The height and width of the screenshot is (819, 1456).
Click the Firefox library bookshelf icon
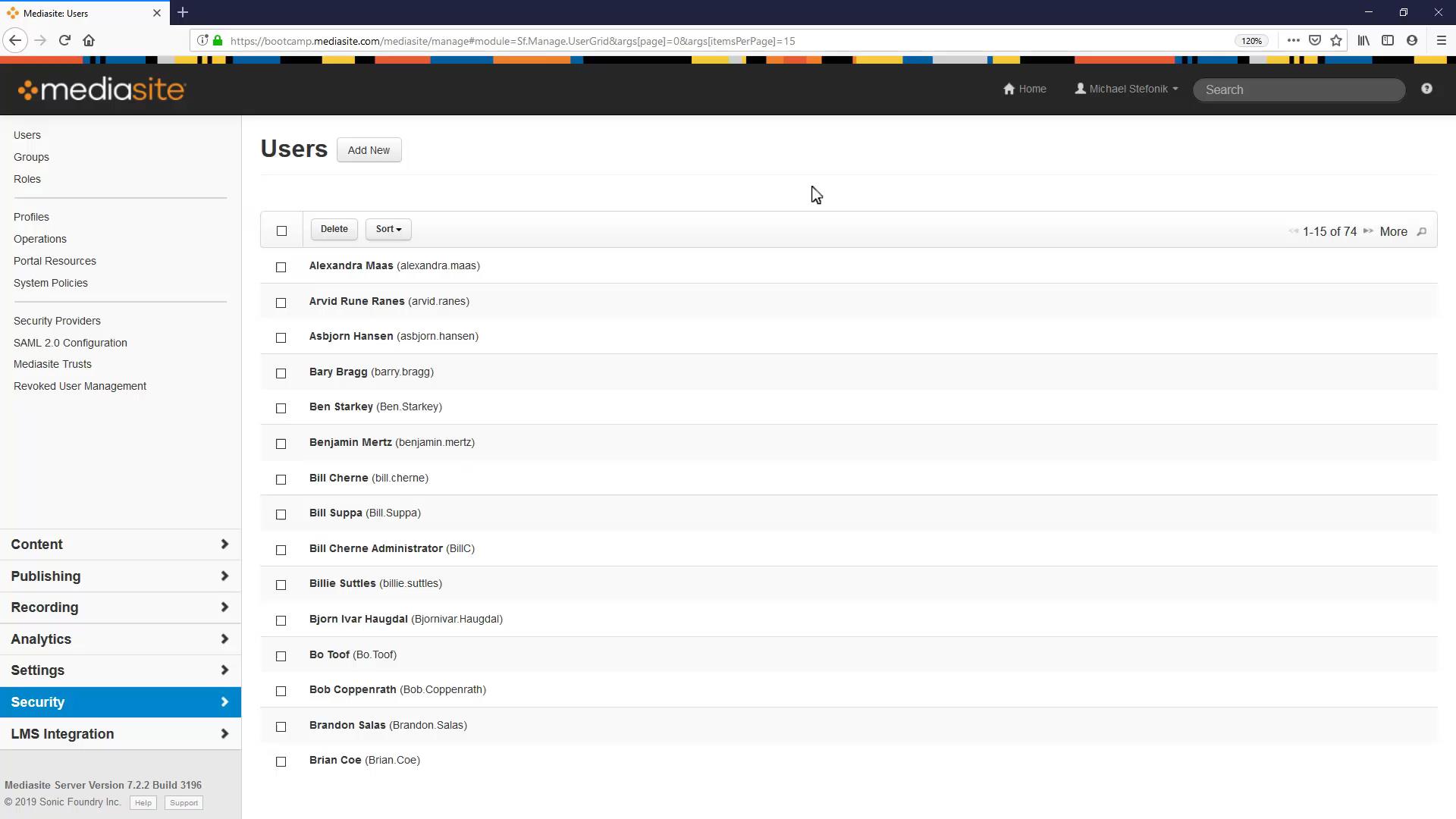pos(1363,40)
